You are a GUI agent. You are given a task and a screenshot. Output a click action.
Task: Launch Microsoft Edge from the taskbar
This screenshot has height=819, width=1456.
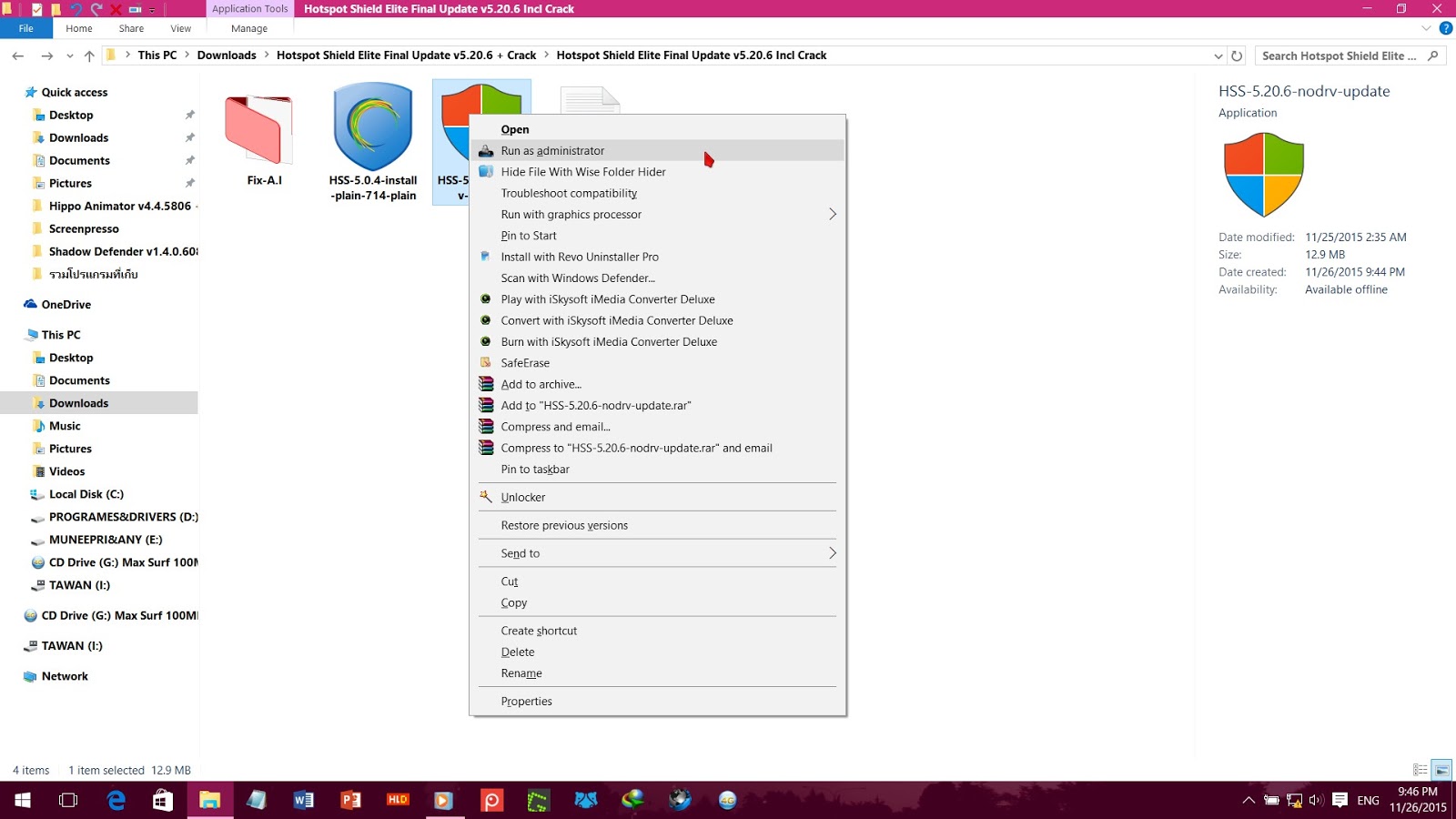(x=116, y=800)
